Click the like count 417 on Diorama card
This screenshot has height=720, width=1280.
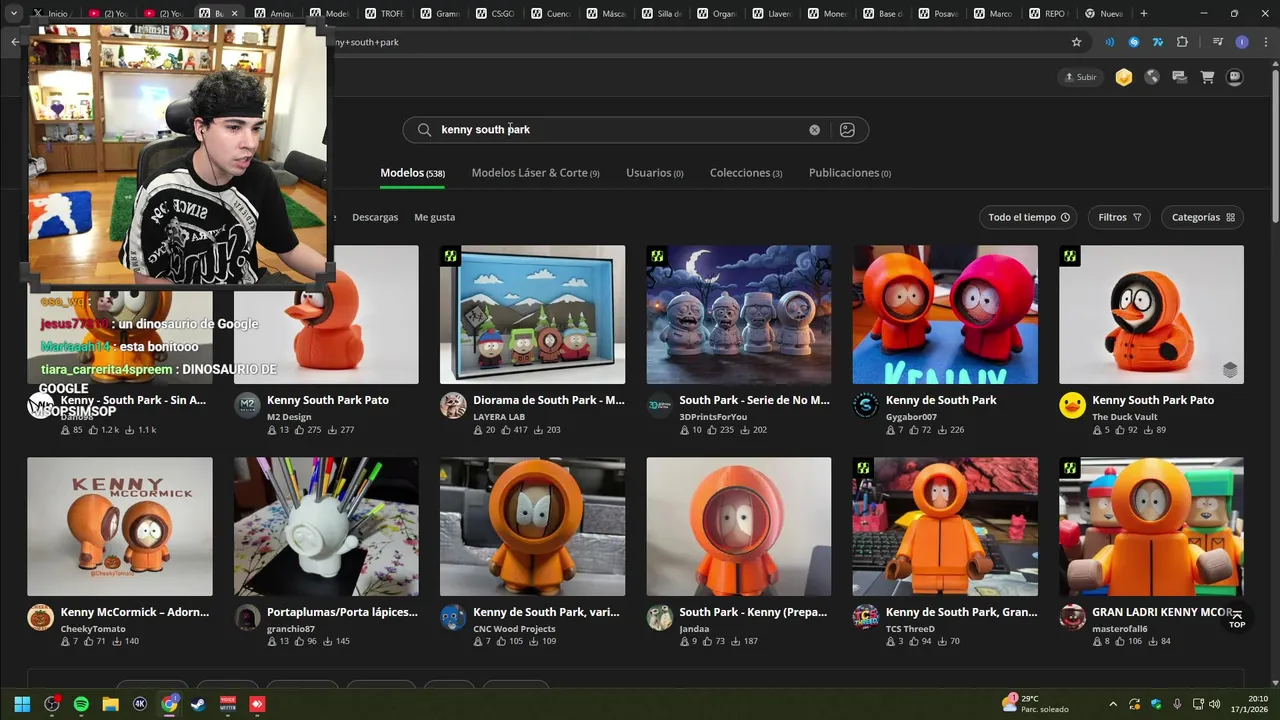point(513,430)
